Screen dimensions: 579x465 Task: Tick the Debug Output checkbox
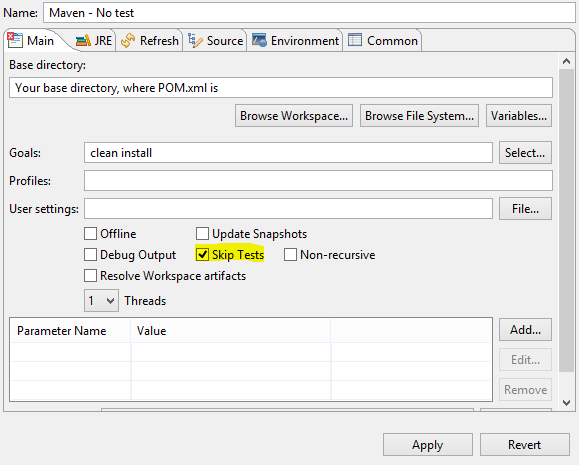point(90,254)
